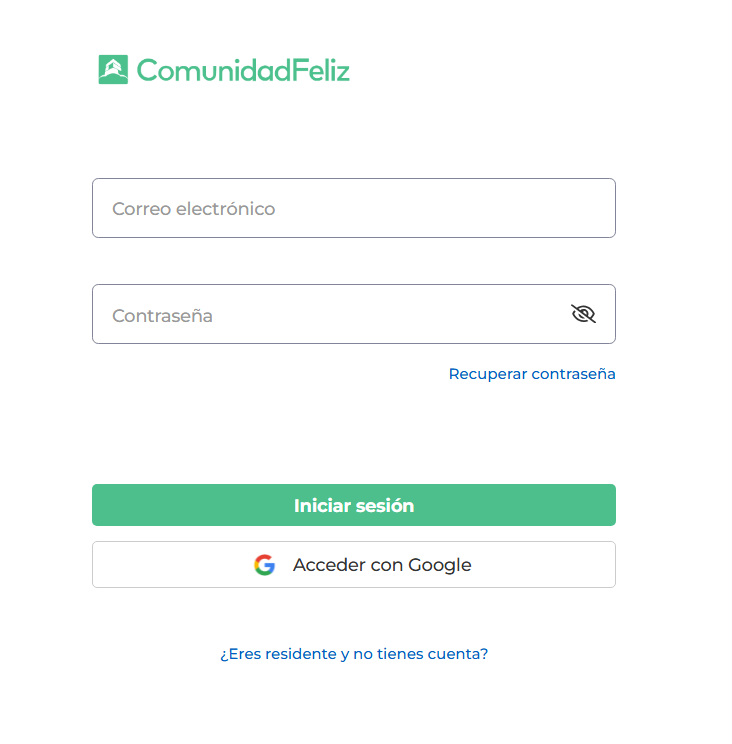Create a resident account via the bottom link

[x=354, y=654]
